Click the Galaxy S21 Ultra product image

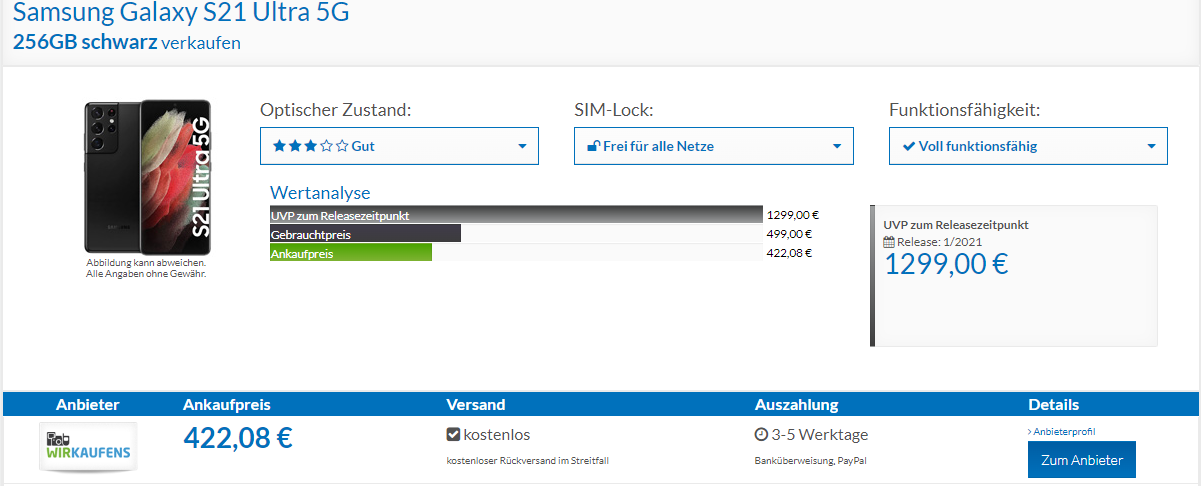147,177
